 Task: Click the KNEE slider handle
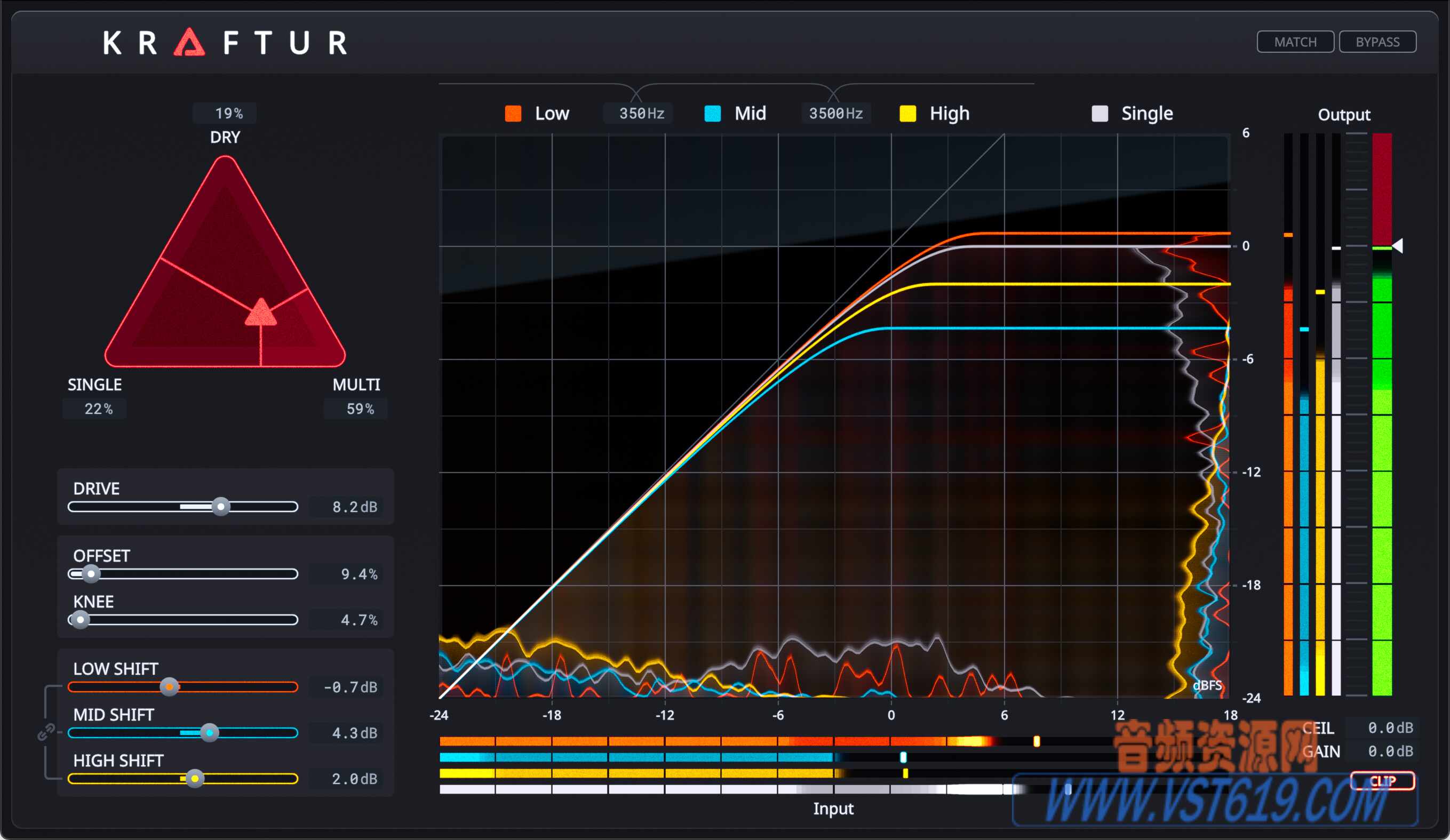tap(81, 620)
